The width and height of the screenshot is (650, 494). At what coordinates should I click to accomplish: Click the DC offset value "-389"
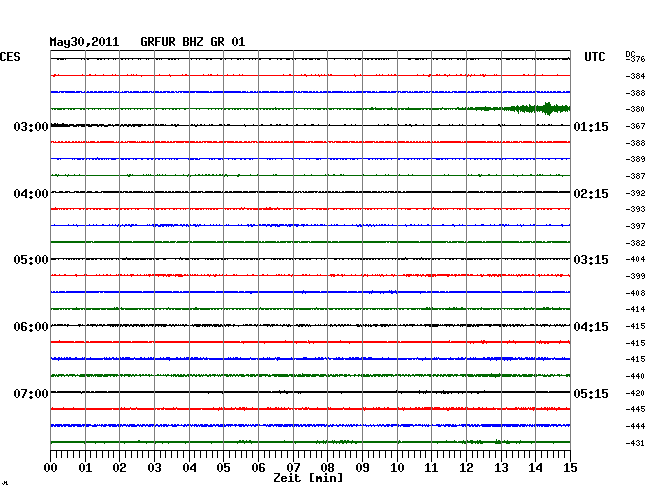coord(635,159)
